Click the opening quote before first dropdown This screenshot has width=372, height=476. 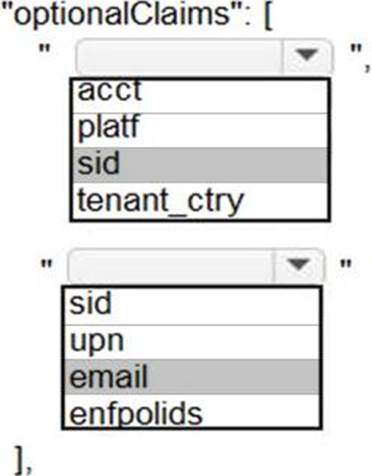(x=44, y=48)
